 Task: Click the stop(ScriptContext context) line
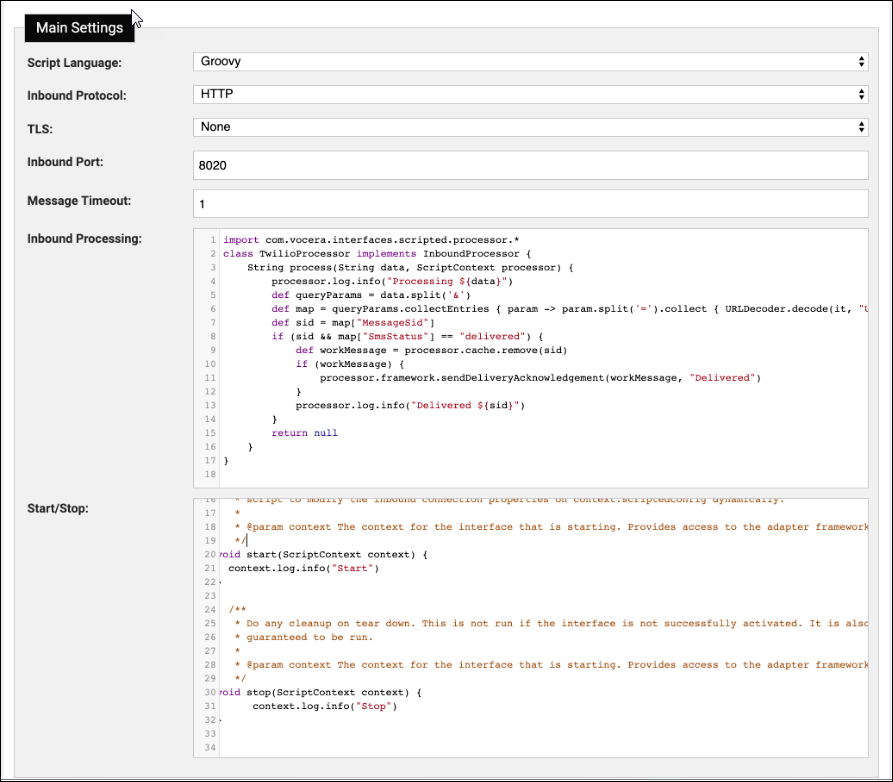(300, 692)
